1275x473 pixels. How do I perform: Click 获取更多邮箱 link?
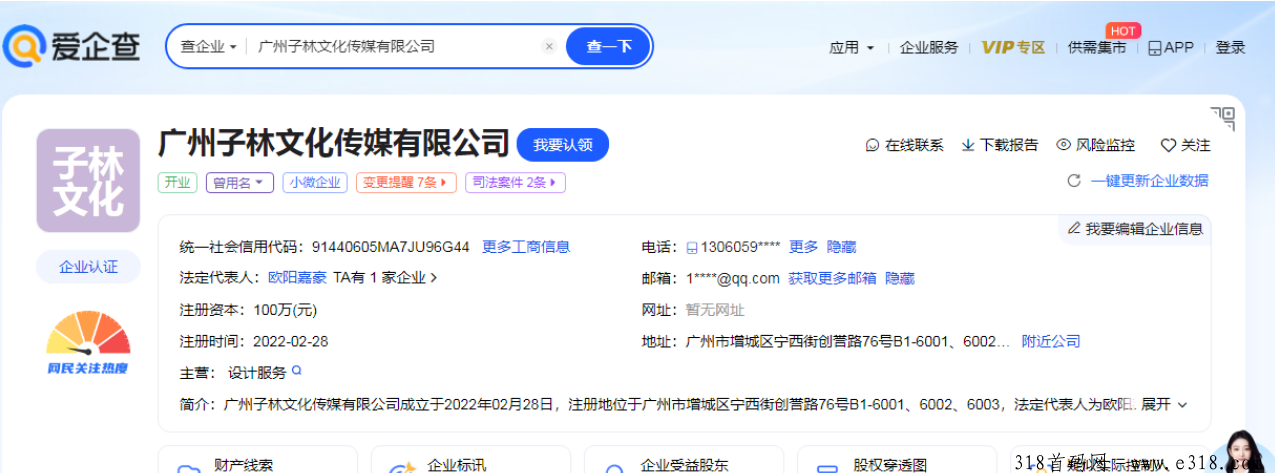coord(832,278)
